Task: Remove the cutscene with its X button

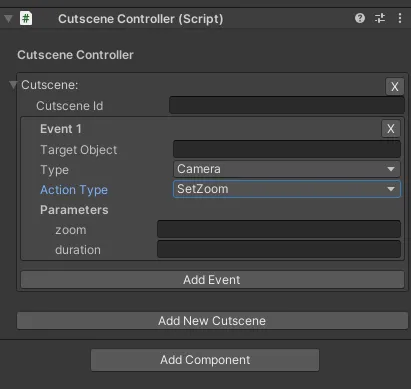Action: [x=395, y=87]
